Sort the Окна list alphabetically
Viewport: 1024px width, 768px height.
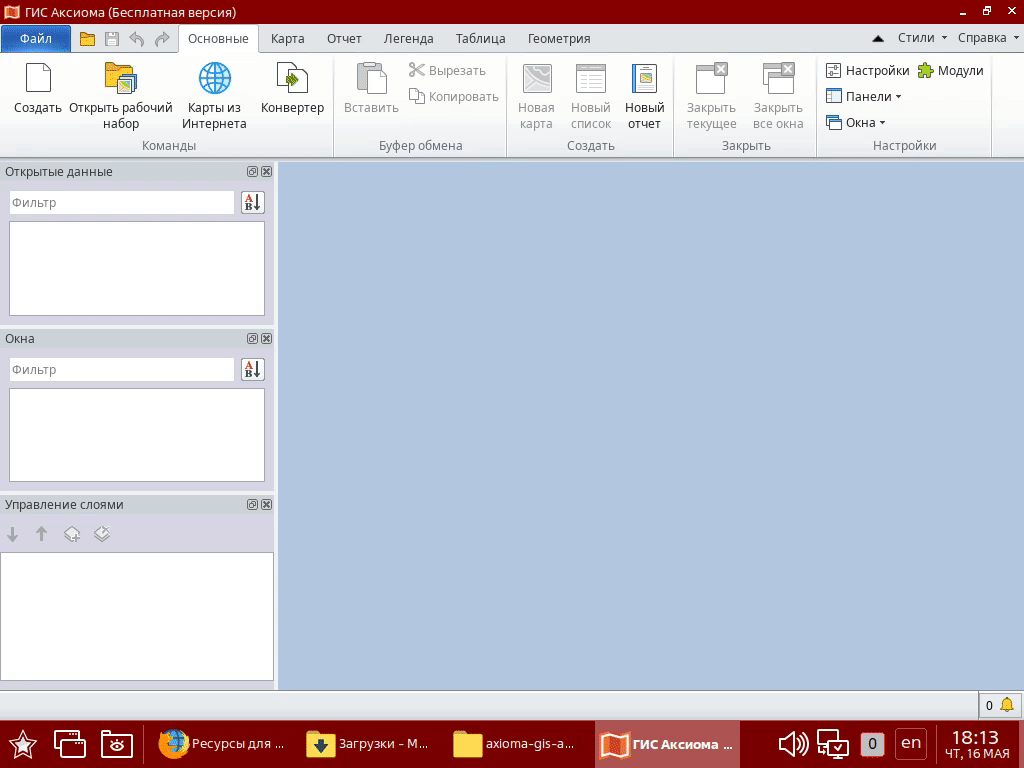(x=253, y=370)
